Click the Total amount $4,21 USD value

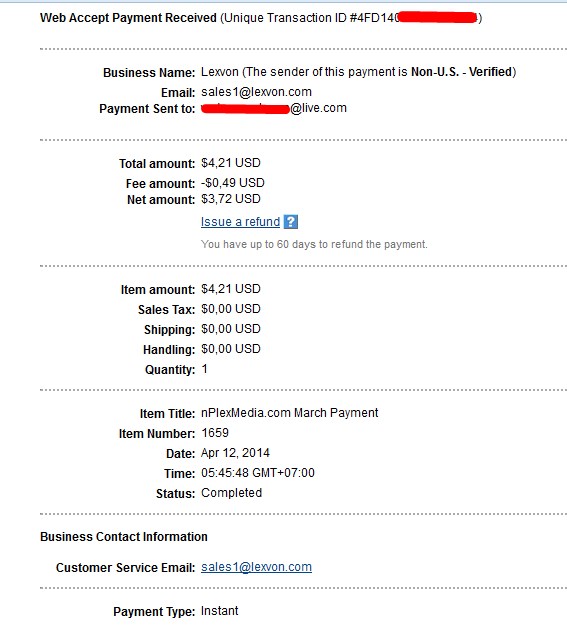(x=231, y=163)
